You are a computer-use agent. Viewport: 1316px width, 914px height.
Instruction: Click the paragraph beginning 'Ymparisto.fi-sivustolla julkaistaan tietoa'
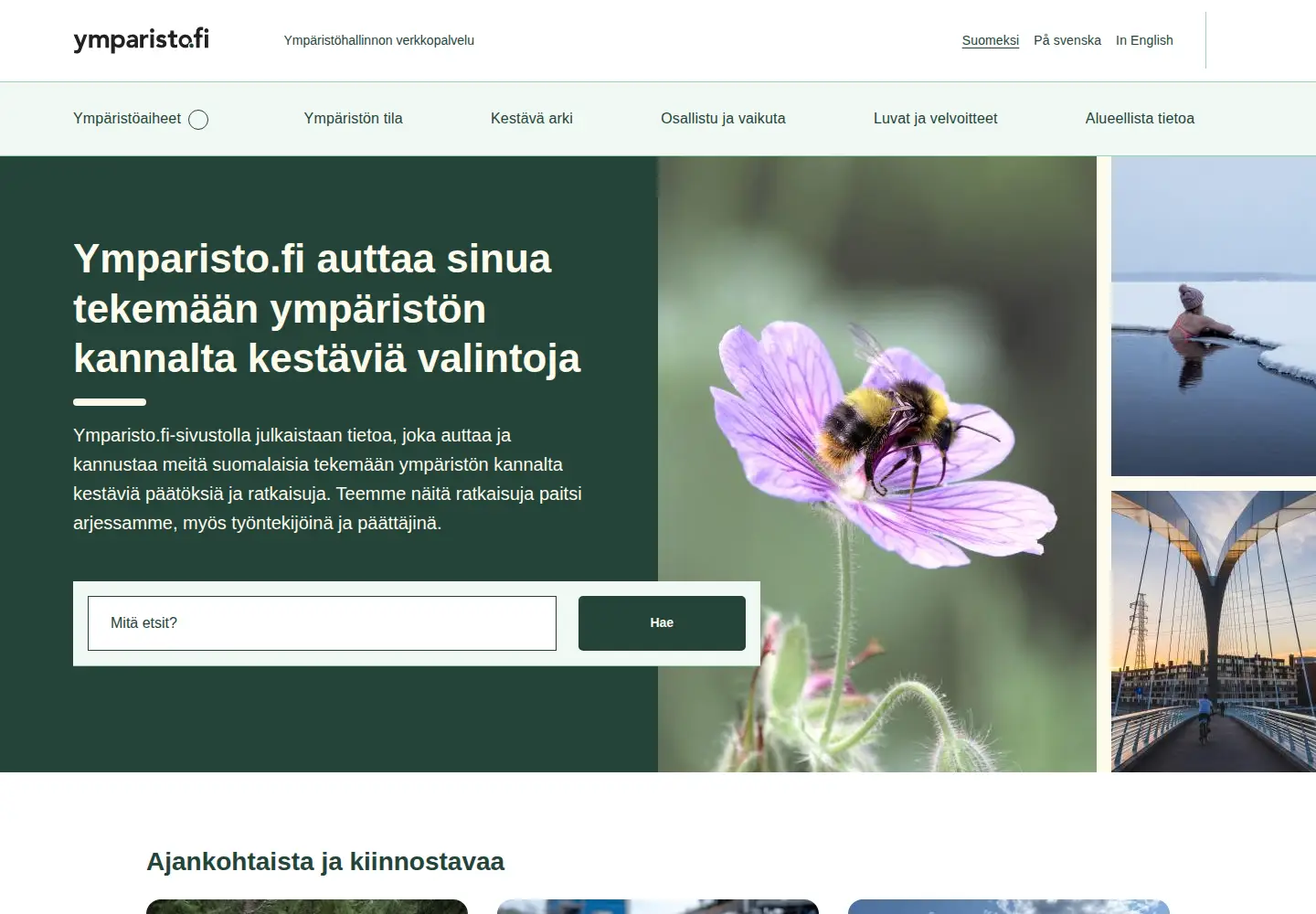(327, 479)
